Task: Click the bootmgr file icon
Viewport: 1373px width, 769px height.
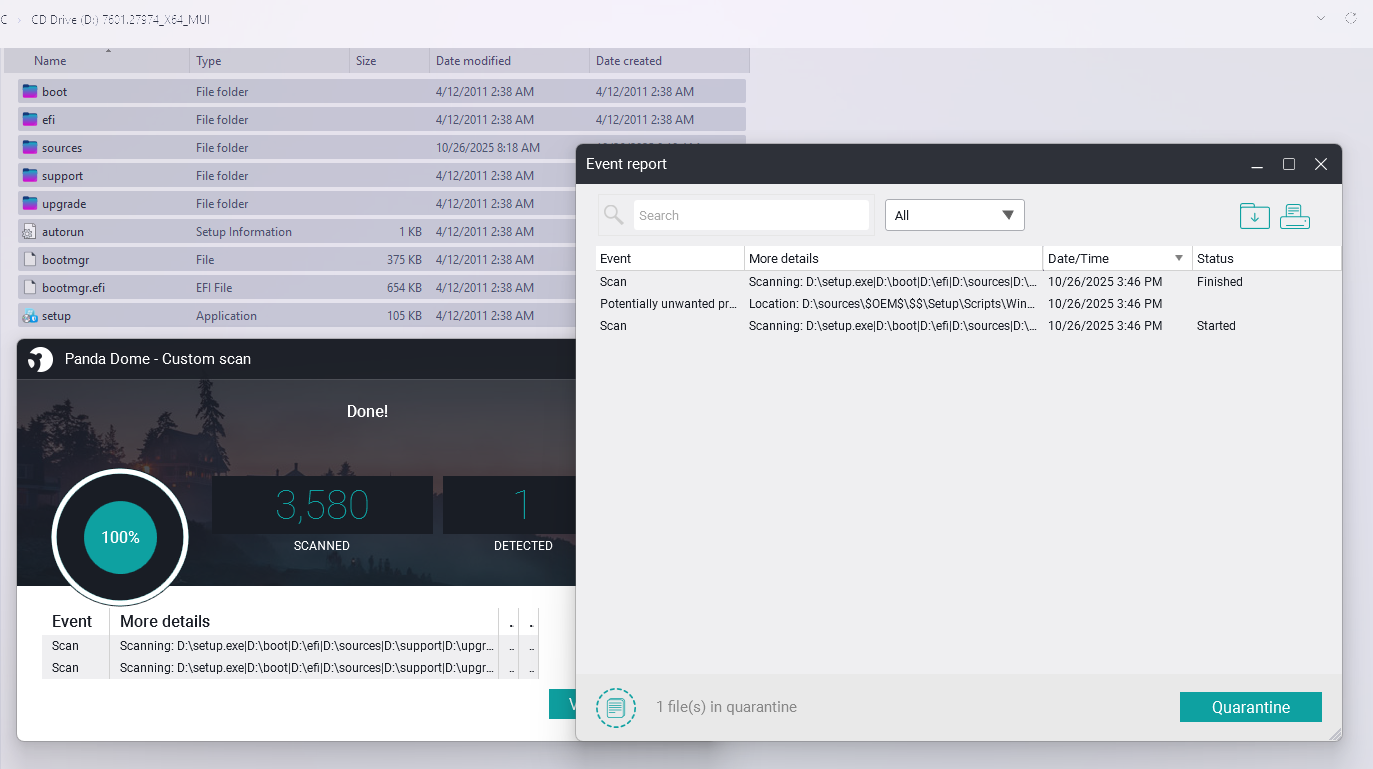Action: (x=29, y=259)
